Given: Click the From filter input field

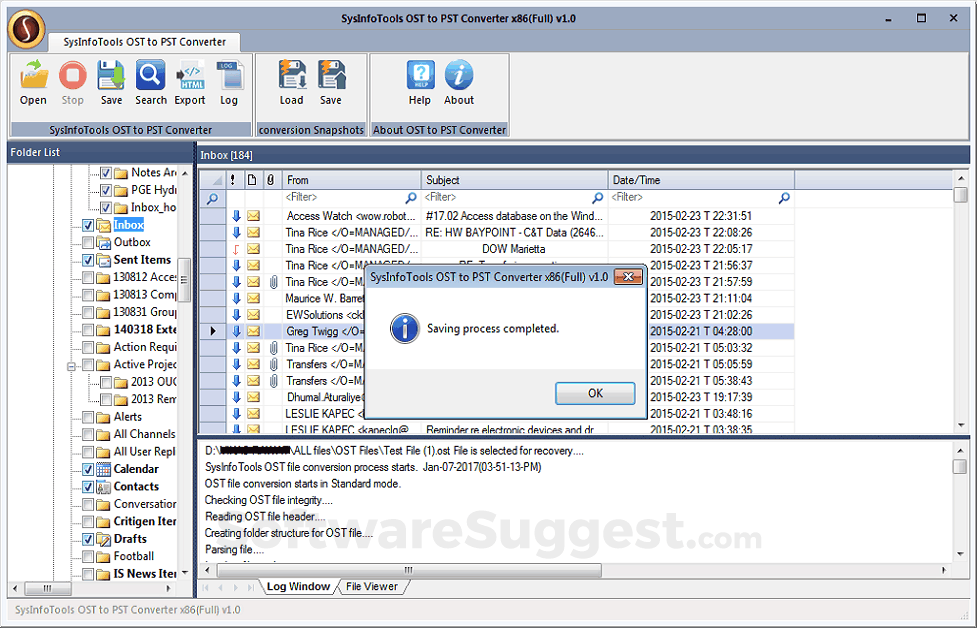Looking at the screenshot, I should coord(344,197).
